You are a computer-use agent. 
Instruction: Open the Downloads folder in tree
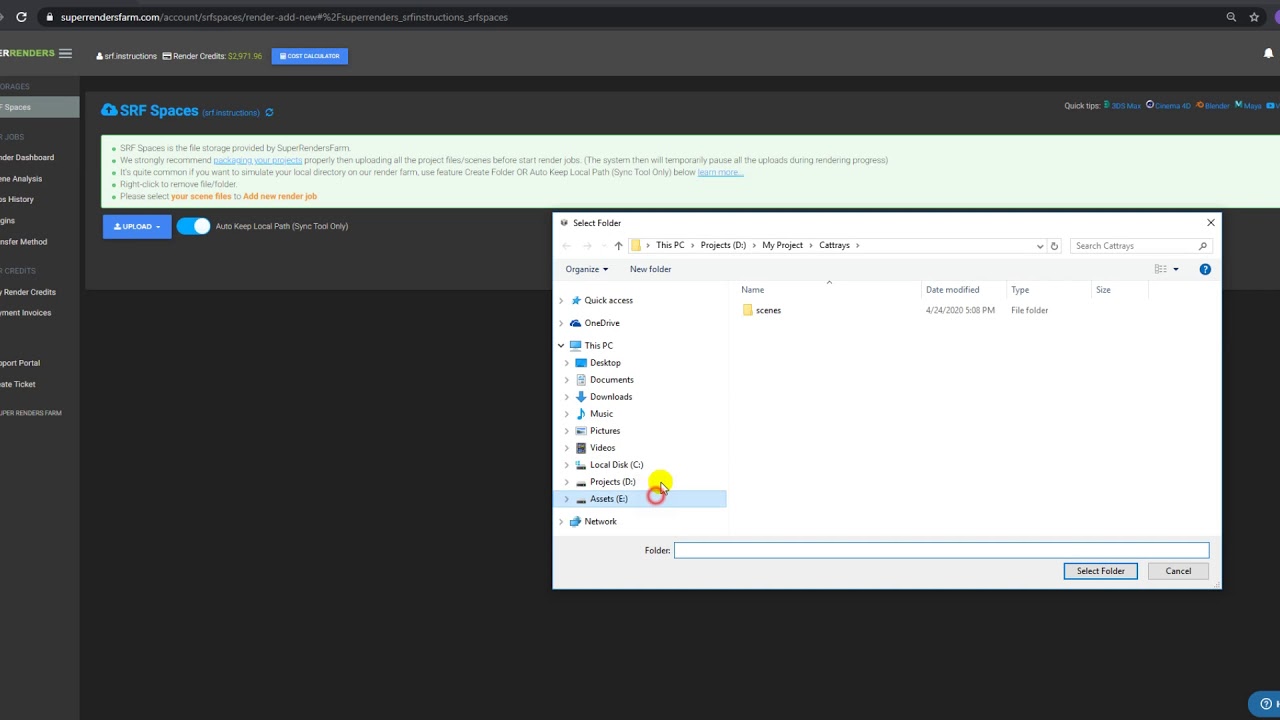coord(610,397)
